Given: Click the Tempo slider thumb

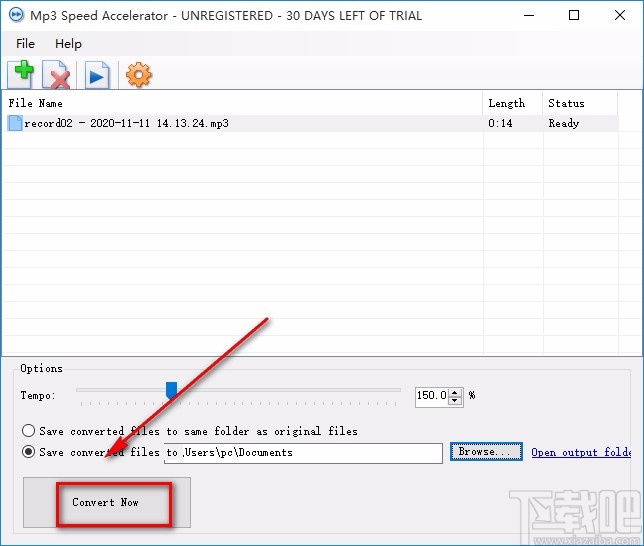Looking at the screenshot, I should pos(171,390).
